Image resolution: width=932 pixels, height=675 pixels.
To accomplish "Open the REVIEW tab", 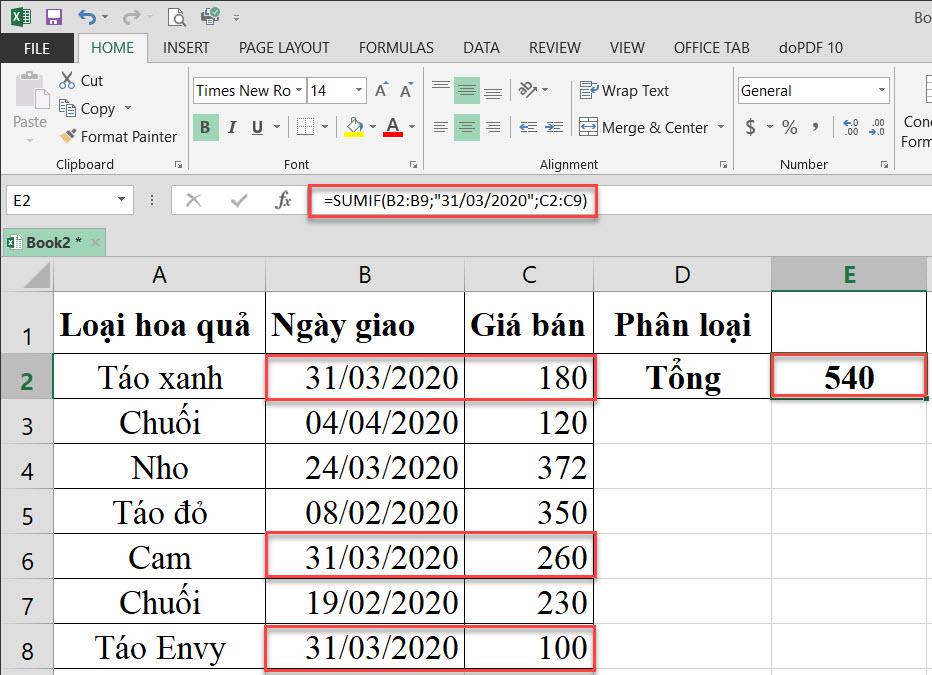I will pyautogui.click(x=554, y=47).
